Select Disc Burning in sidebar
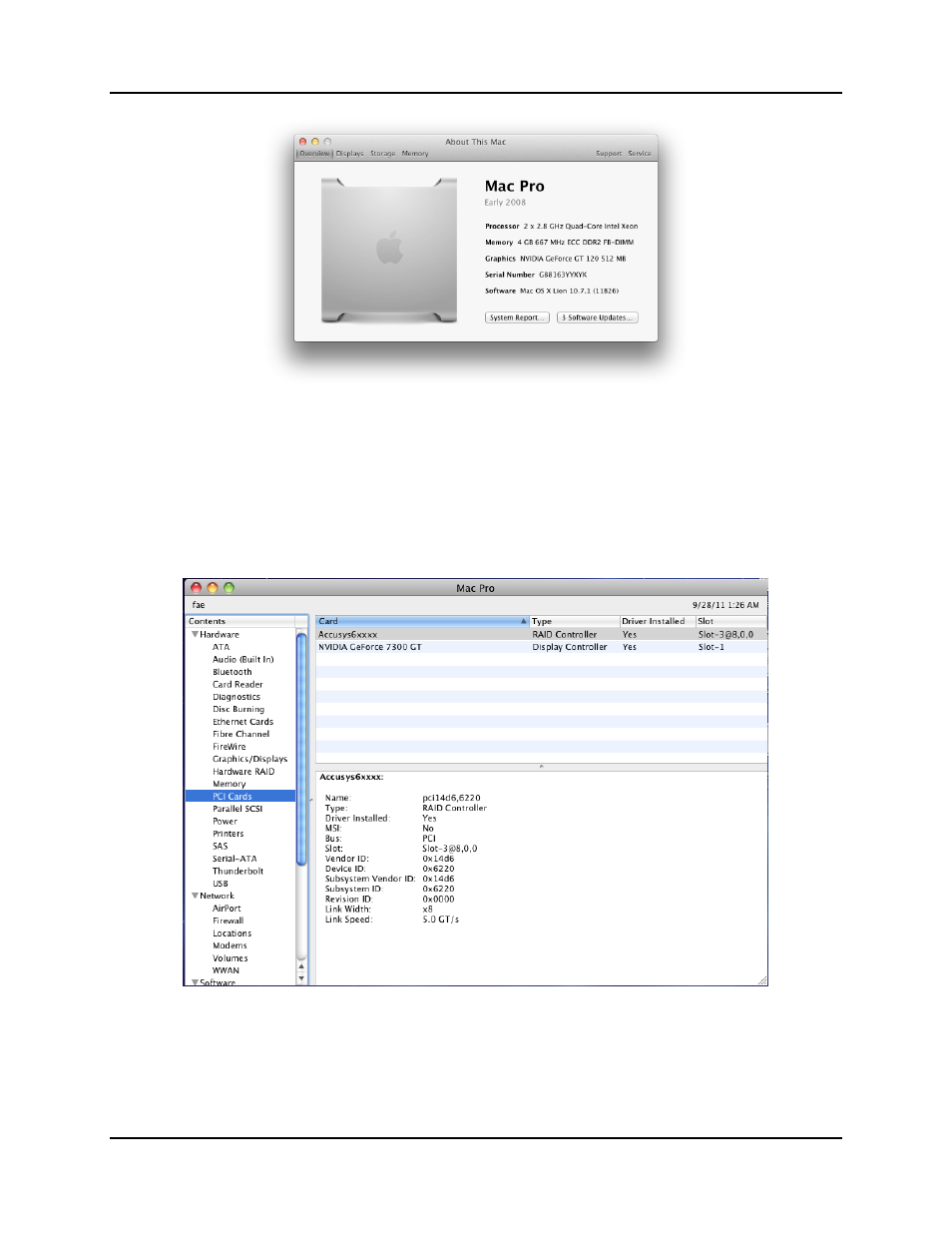952x1233 pixels. [238, 710]
